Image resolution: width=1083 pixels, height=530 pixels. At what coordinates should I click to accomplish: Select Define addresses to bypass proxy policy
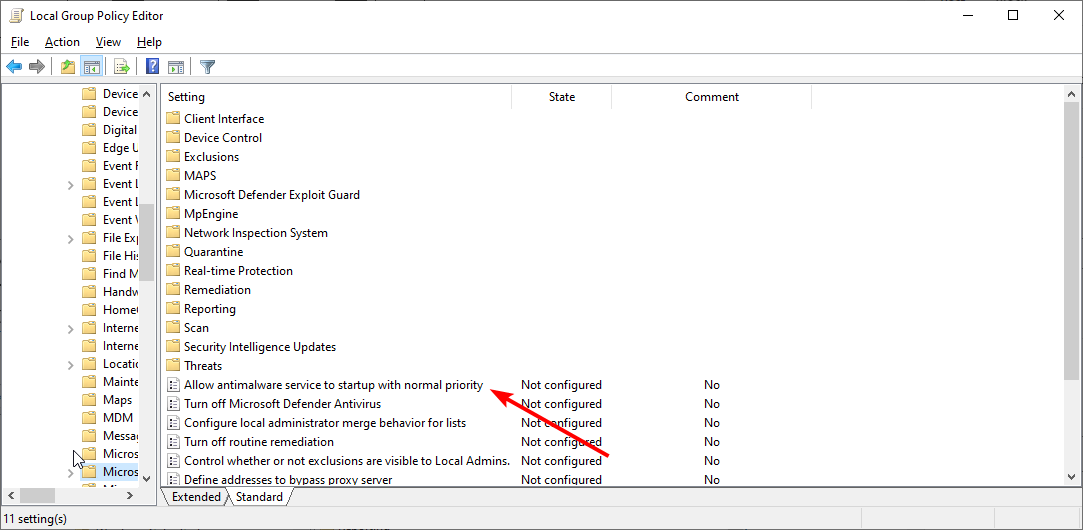(288, 480)
